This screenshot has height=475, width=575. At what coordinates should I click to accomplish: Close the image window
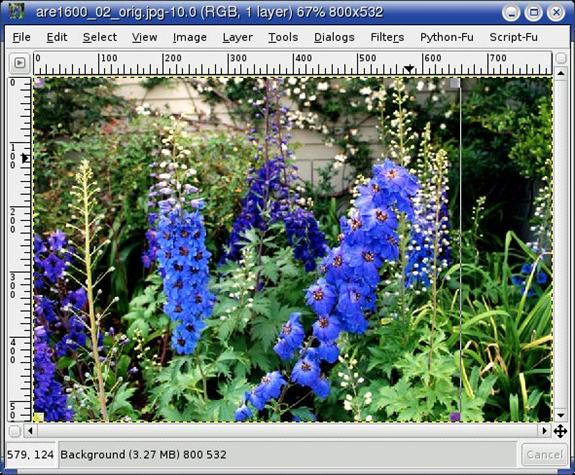click(556, 13)
